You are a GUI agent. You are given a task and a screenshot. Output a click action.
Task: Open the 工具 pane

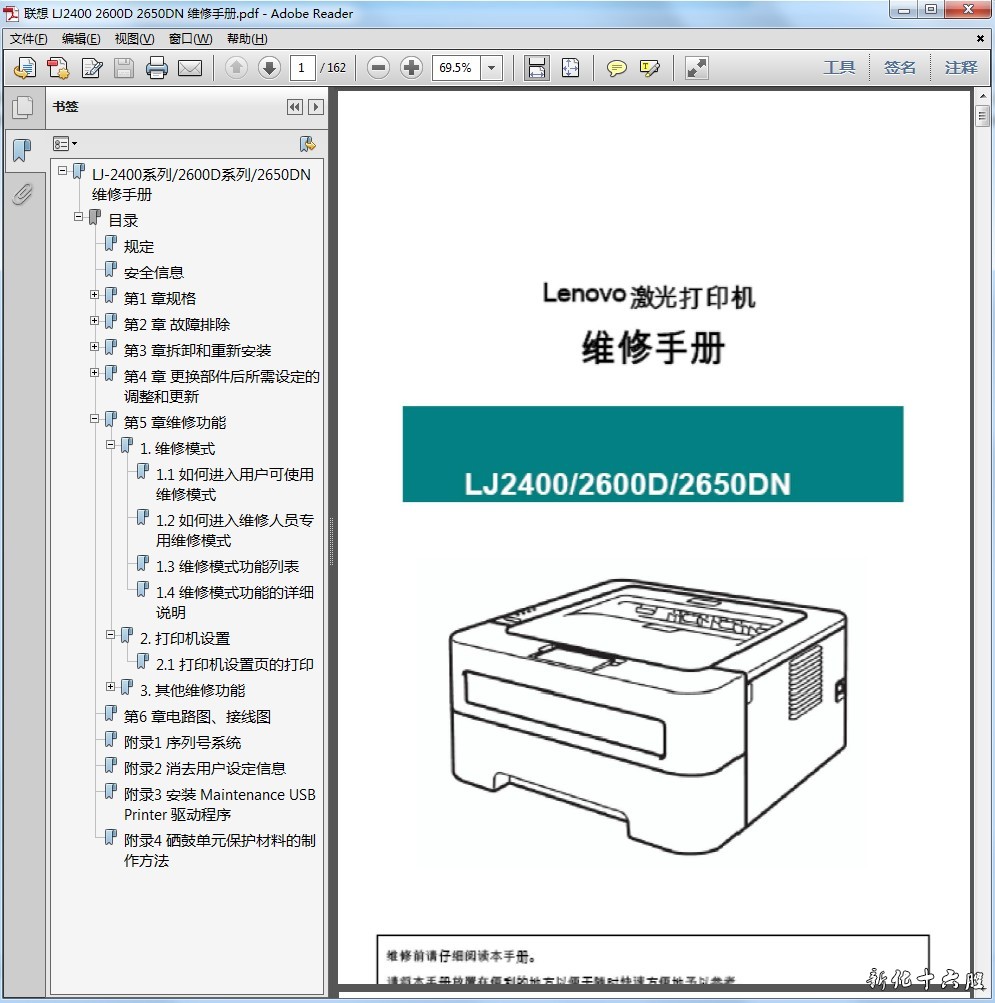(839, 67)
